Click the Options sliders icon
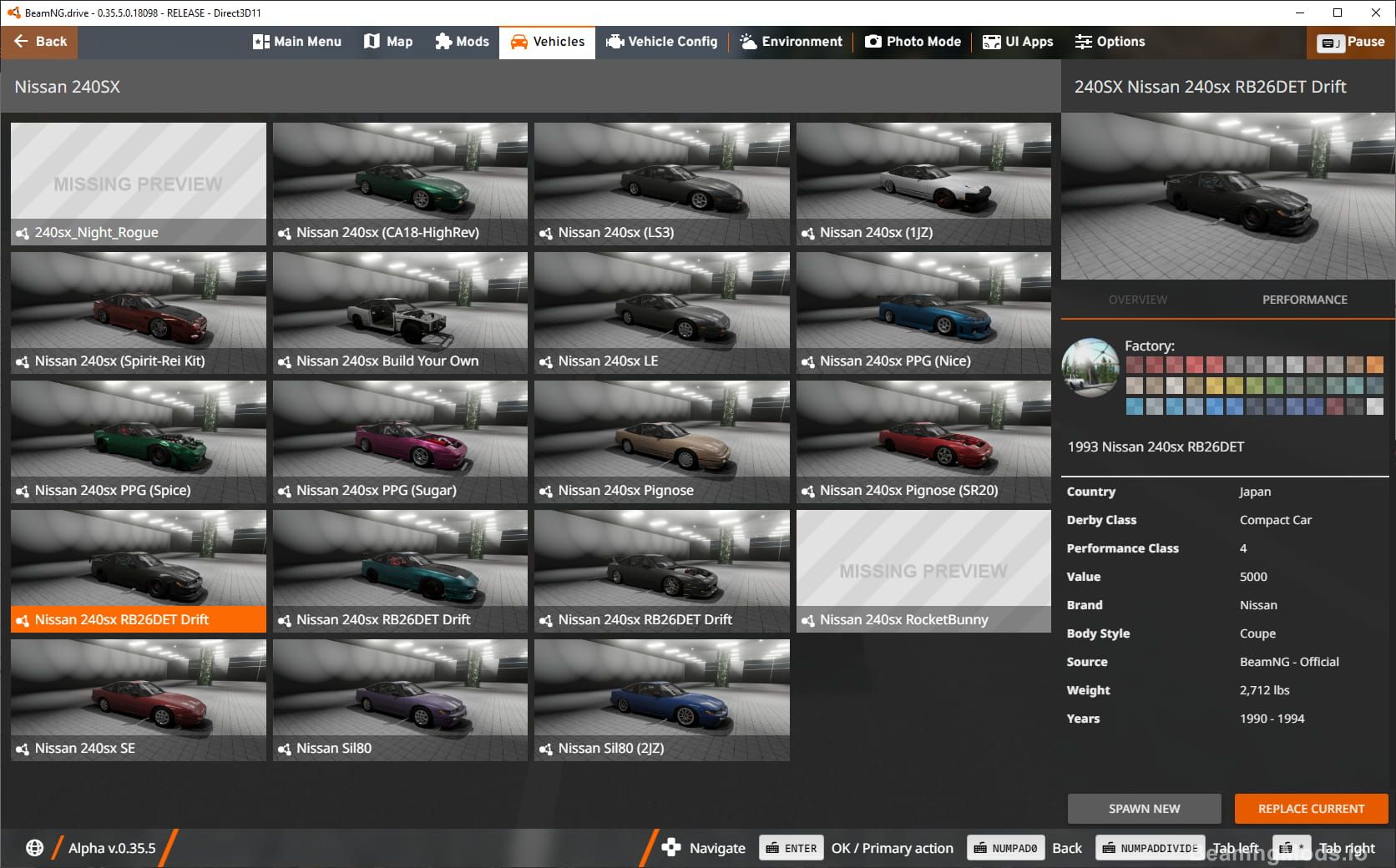 (1083, 42)
